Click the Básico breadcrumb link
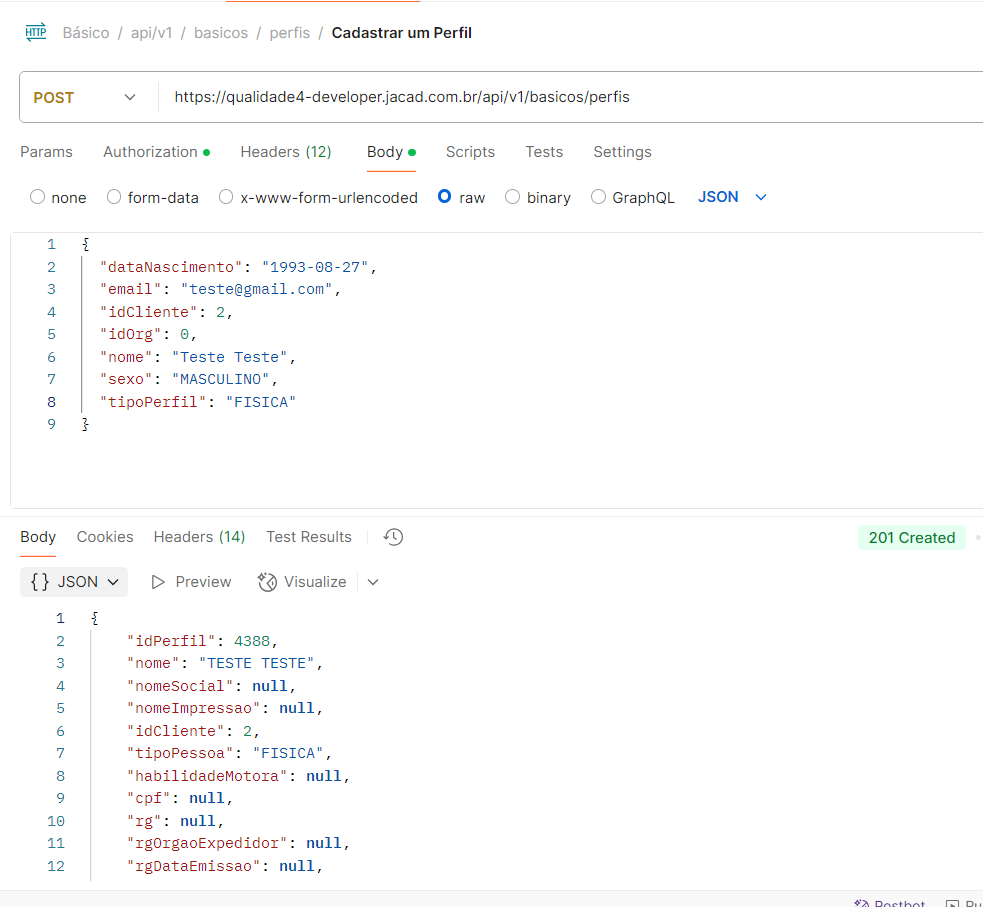The width and height of the screenshot is (983, 907). coord(86,33)
